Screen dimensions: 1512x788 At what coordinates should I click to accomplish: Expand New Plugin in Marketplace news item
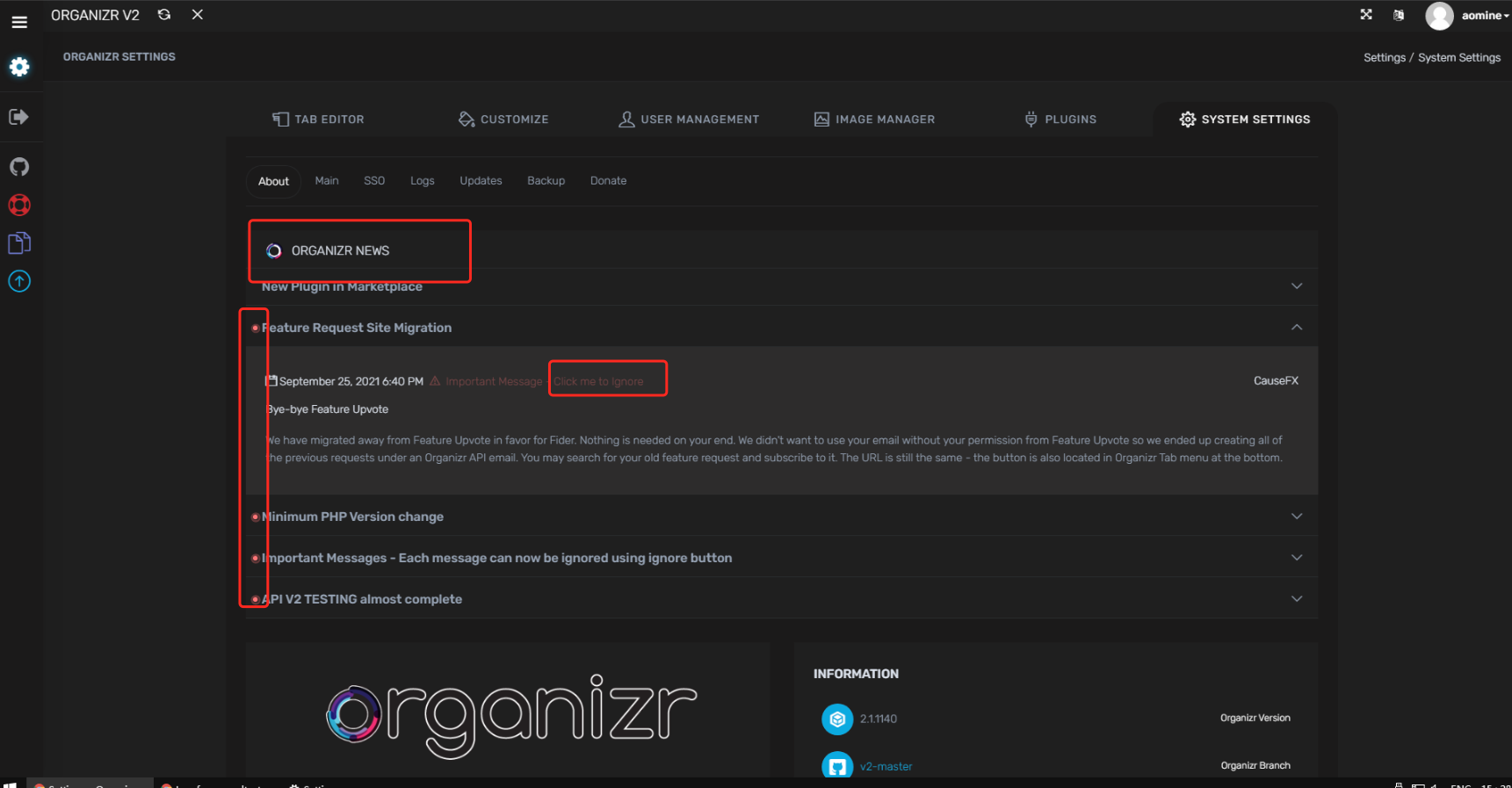[x=782, y=286]
